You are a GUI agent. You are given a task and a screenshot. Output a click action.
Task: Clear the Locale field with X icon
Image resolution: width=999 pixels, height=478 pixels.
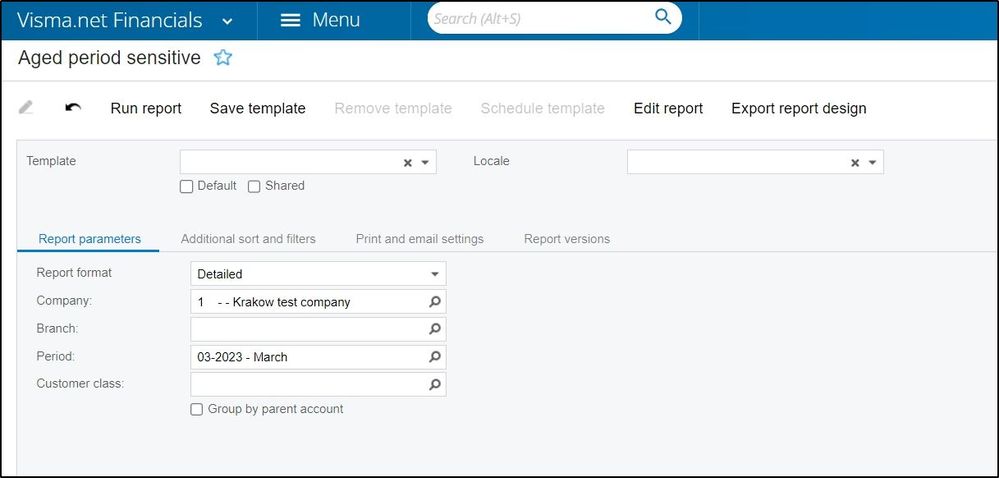tap(855, 163)
